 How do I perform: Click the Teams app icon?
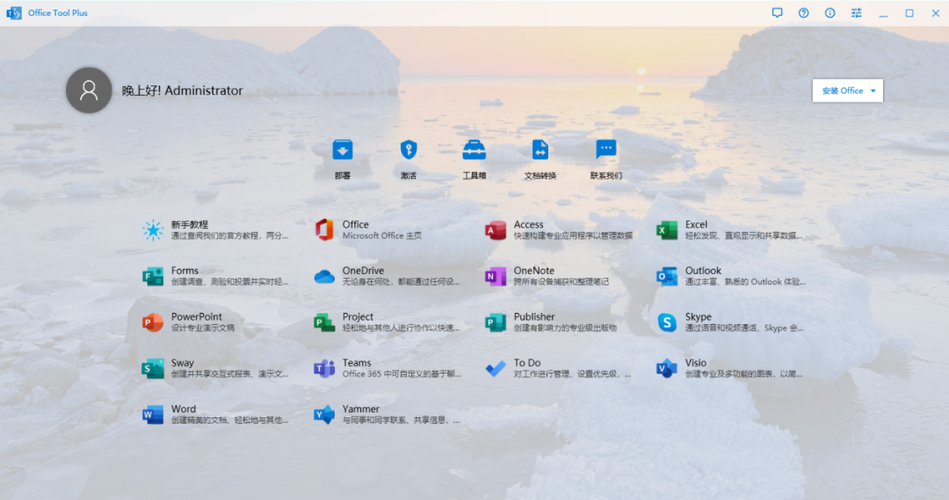(x=324, y=368)
